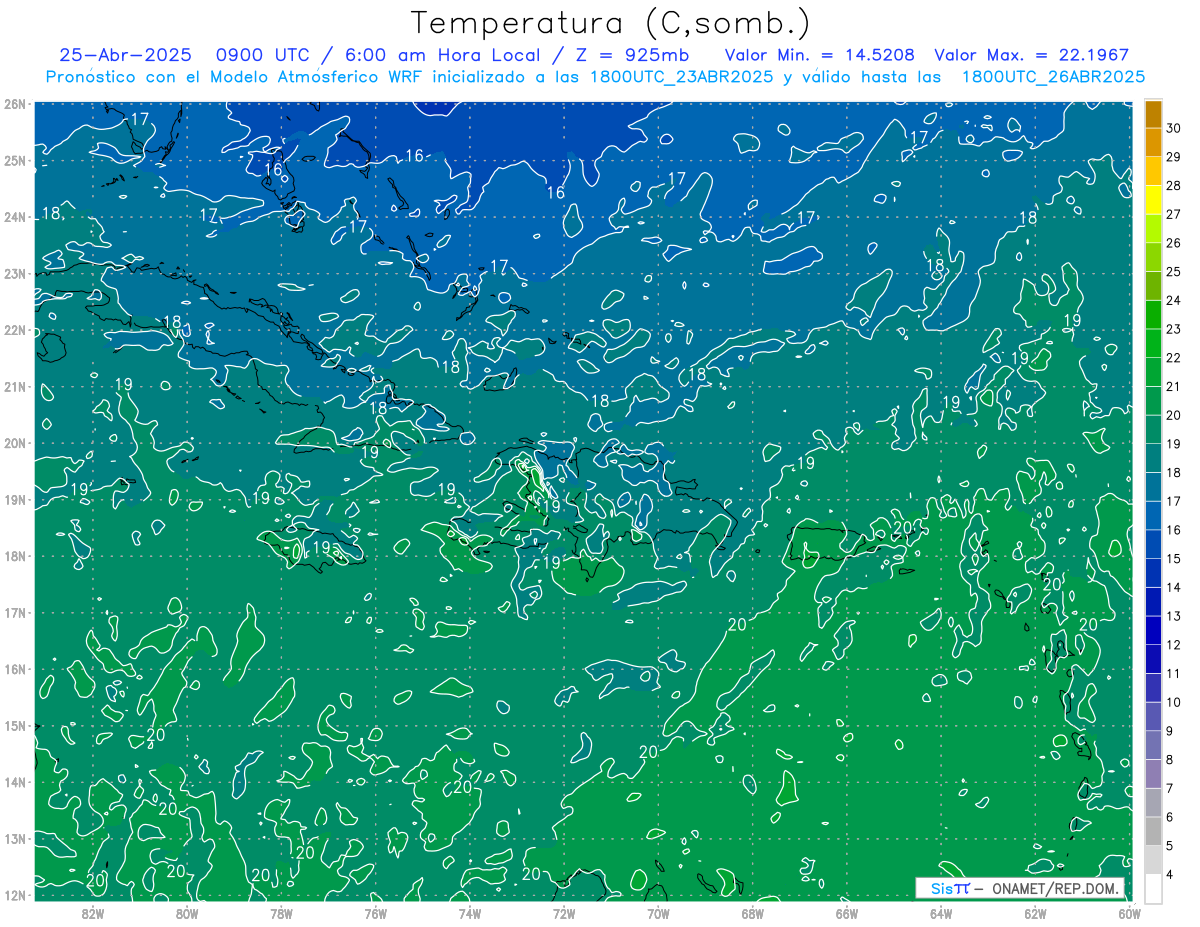Click the 19N latitude axis label
Image resolution: width=1200 pixels, height=927 pixels.
pyautogui.click(x=14, y=499)
